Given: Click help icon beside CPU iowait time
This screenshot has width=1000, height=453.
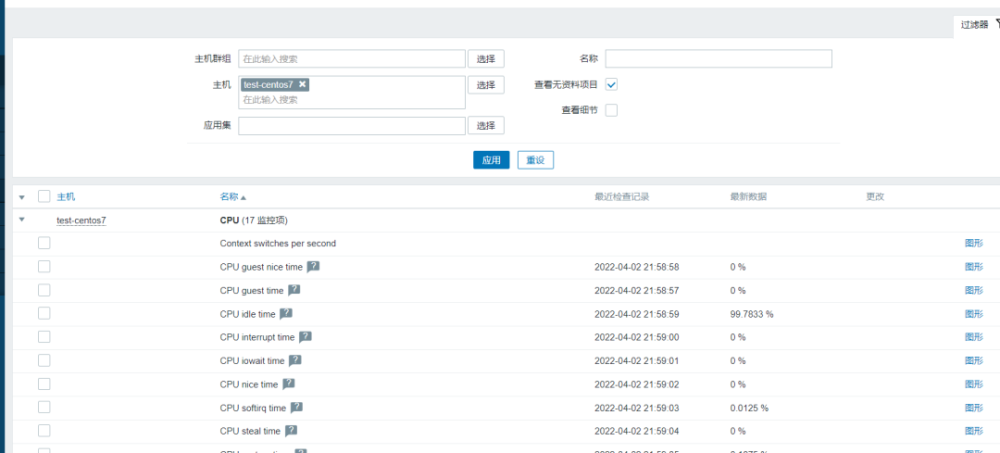Looking at the screenshot, I should point(295,361).
